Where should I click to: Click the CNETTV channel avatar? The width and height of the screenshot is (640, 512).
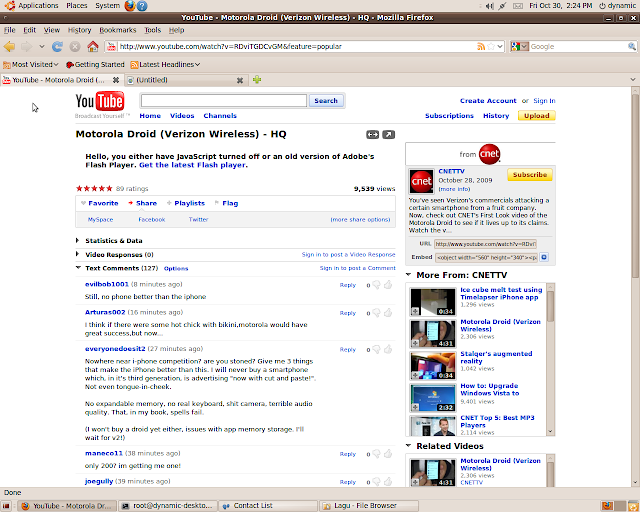pyautogui.click(x=421, y=181)
